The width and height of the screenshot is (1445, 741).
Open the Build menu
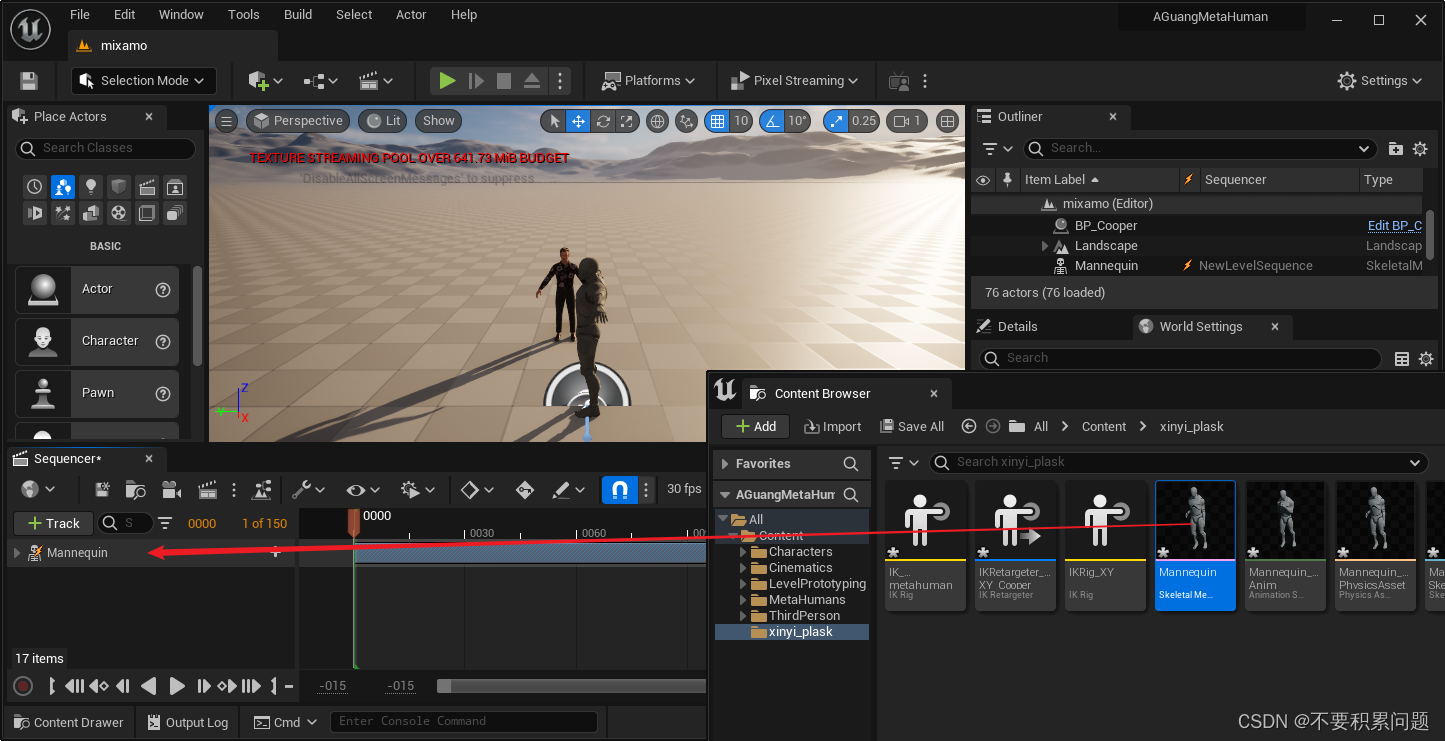(x=298, y=15)
